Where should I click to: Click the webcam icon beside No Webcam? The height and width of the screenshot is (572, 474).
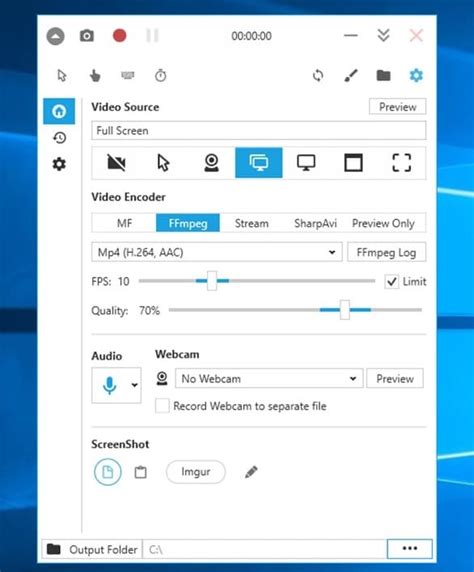pos(162,379)
